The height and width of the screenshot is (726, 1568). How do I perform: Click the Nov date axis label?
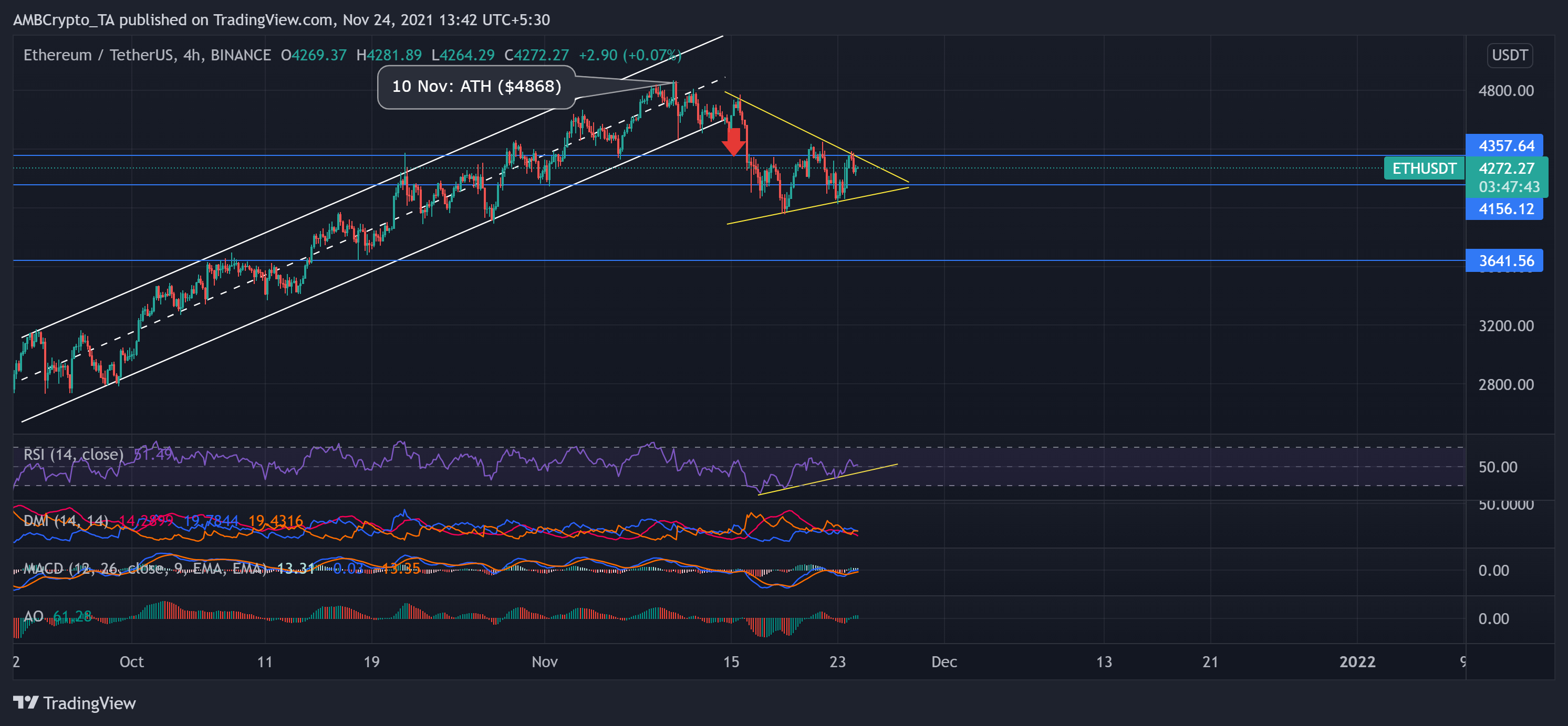[x=544, y=661]
